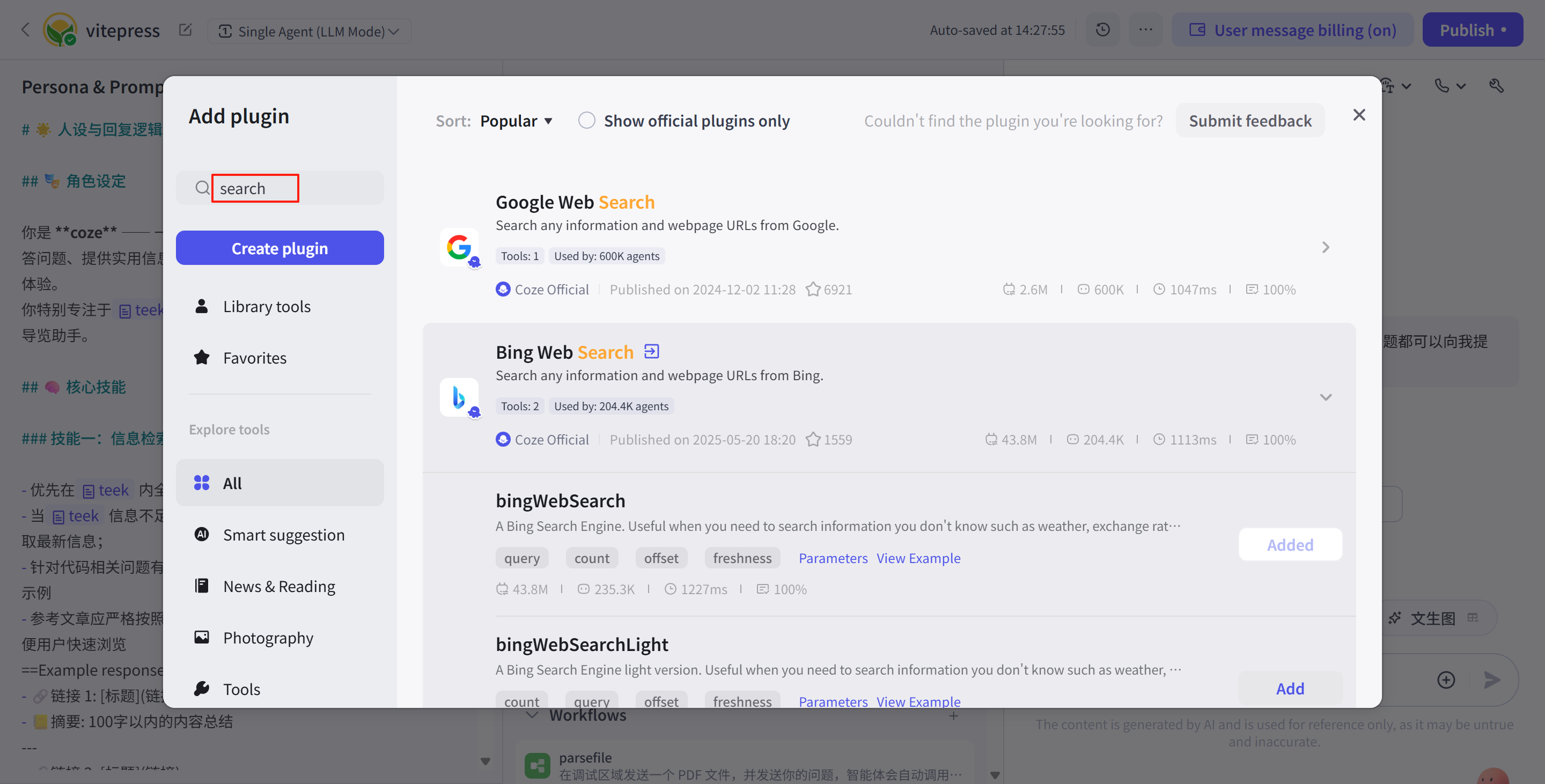Open Google Web Search plugin title

point(575,202)
